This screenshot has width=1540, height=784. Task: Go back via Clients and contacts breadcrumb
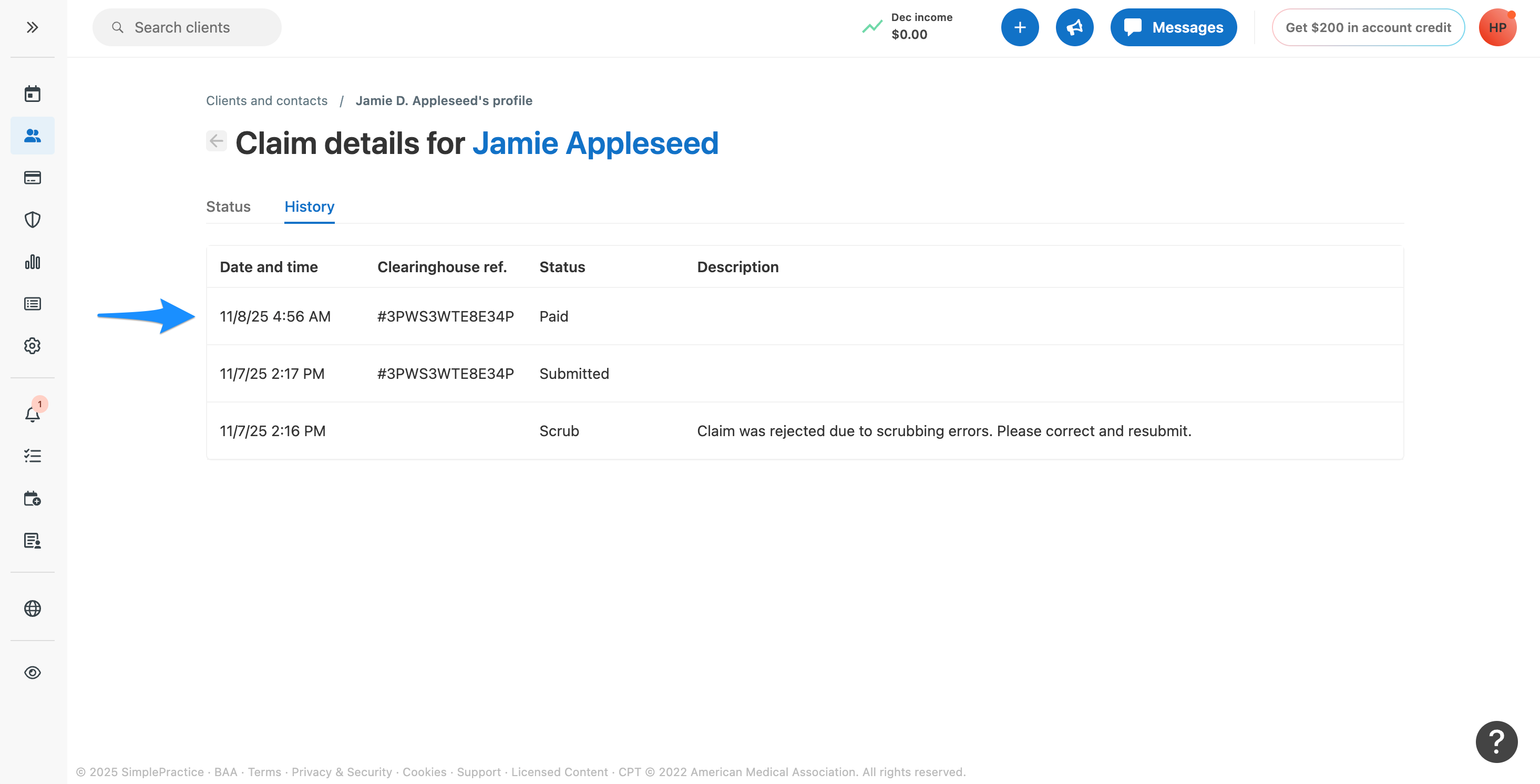[x=266, y=100]
